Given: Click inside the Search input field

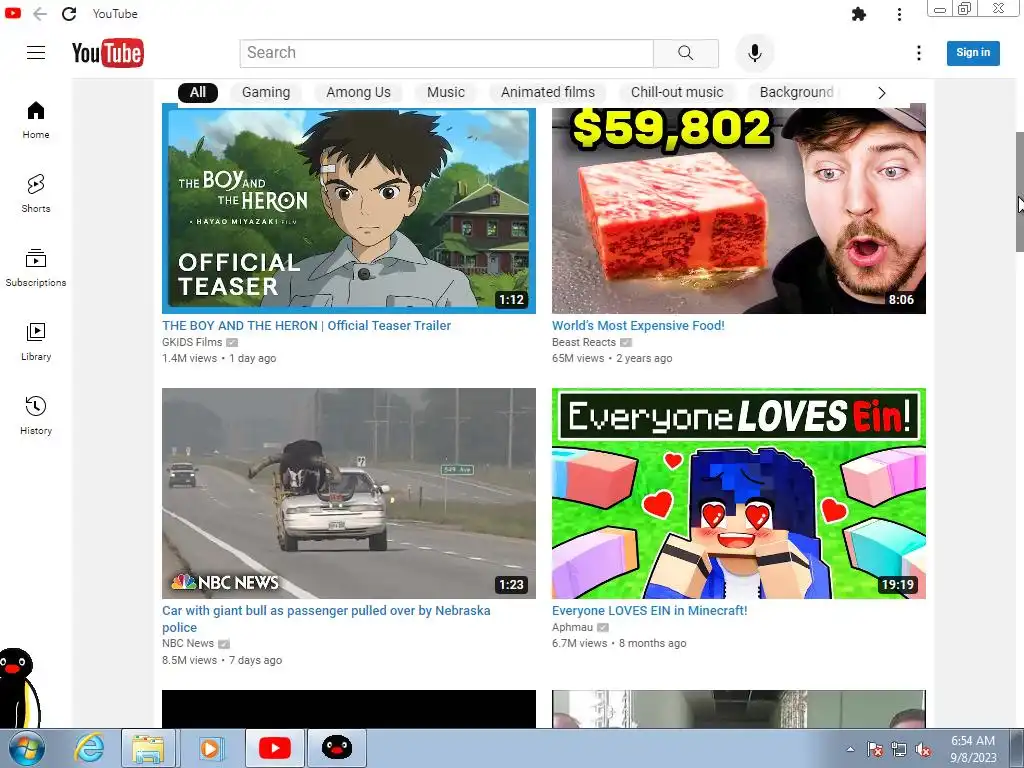Looking at the screenshot, I should 447,53.
